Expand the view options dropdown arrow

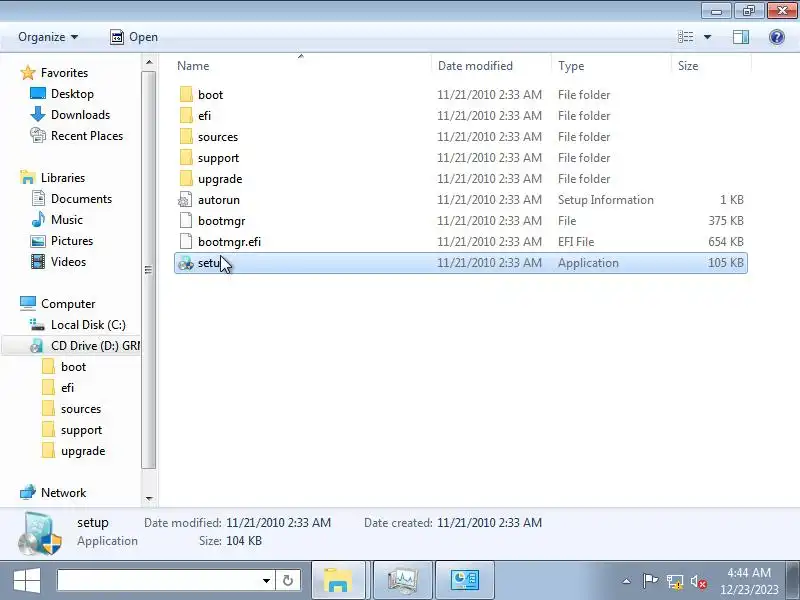point(708,37)
